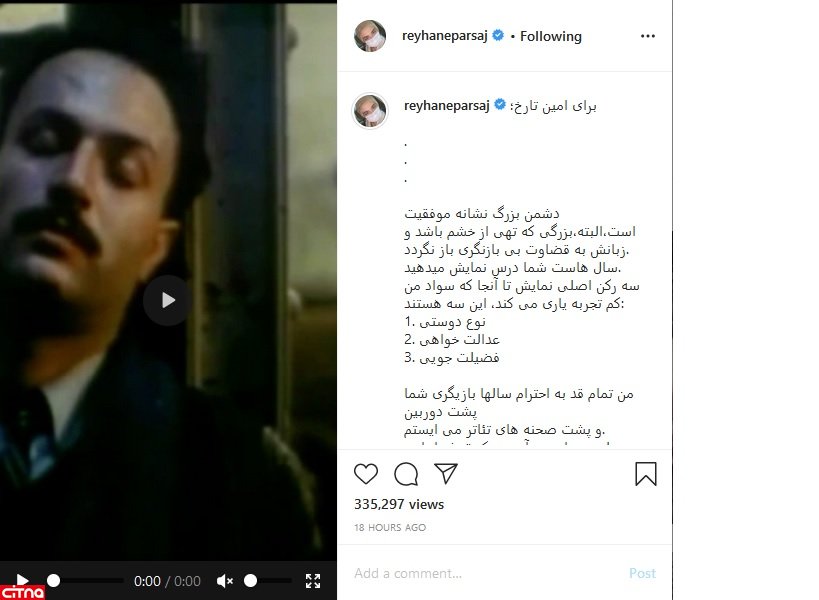The width and height of the screenshot is (819, 600).
Task: Enter fullscreen with the expand icon
Action: pos(313,581)
